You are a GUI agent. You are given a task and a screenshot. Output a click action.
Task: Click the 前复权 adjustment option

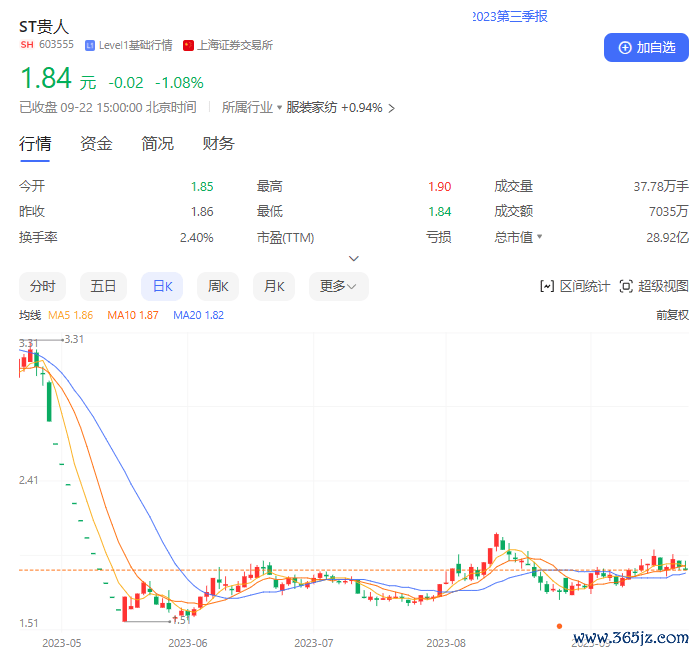click(672, 315)
